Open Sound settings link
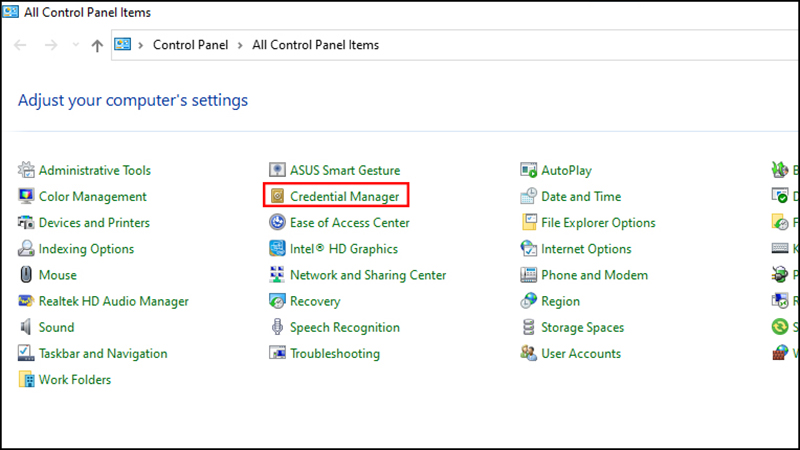This screenshot has height=450, width=800. [57, 327]
